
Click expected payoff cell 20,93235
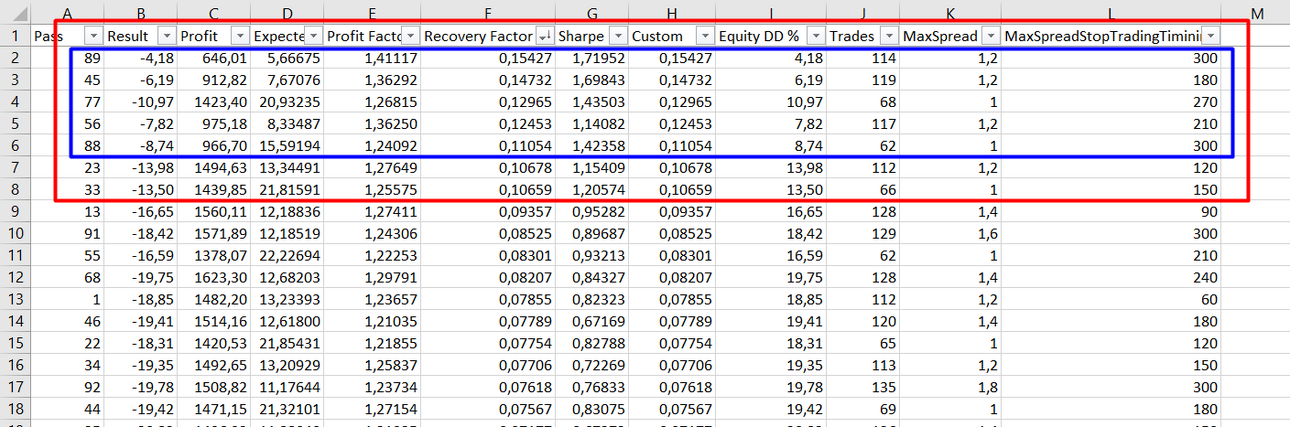(x=286, y=102)
